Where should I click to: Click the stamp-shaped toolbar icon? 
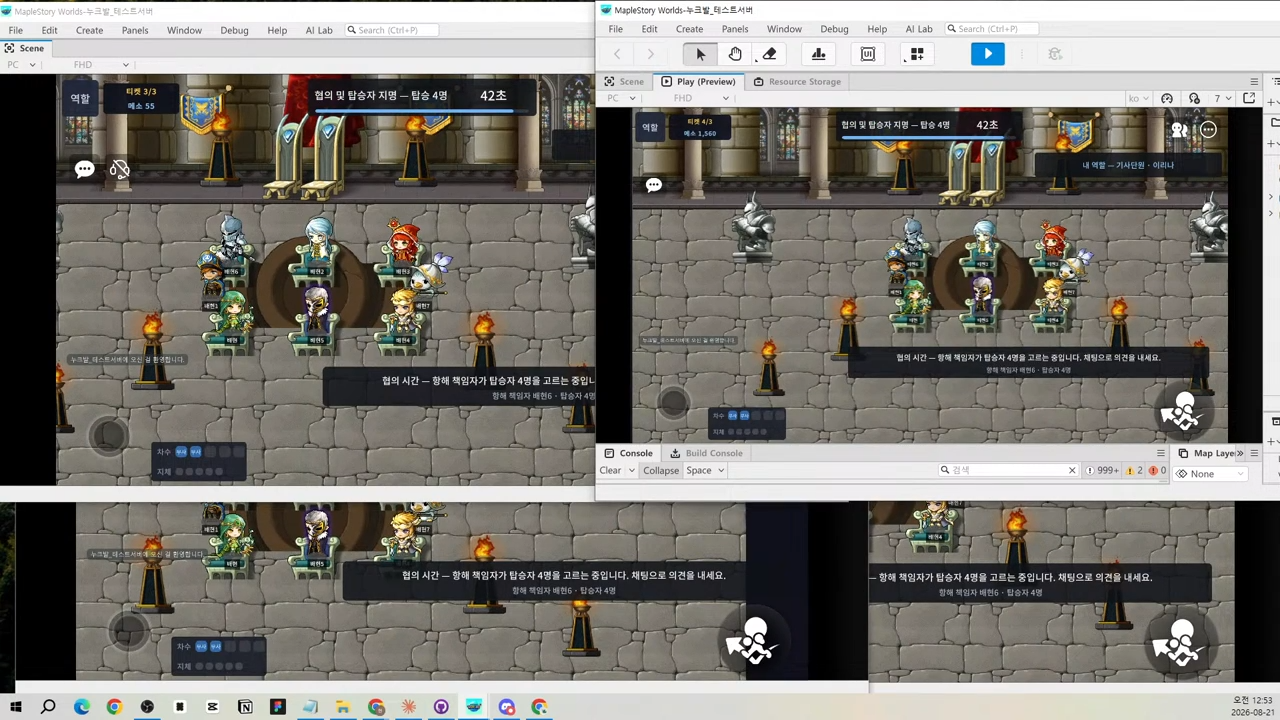(818, 54)
